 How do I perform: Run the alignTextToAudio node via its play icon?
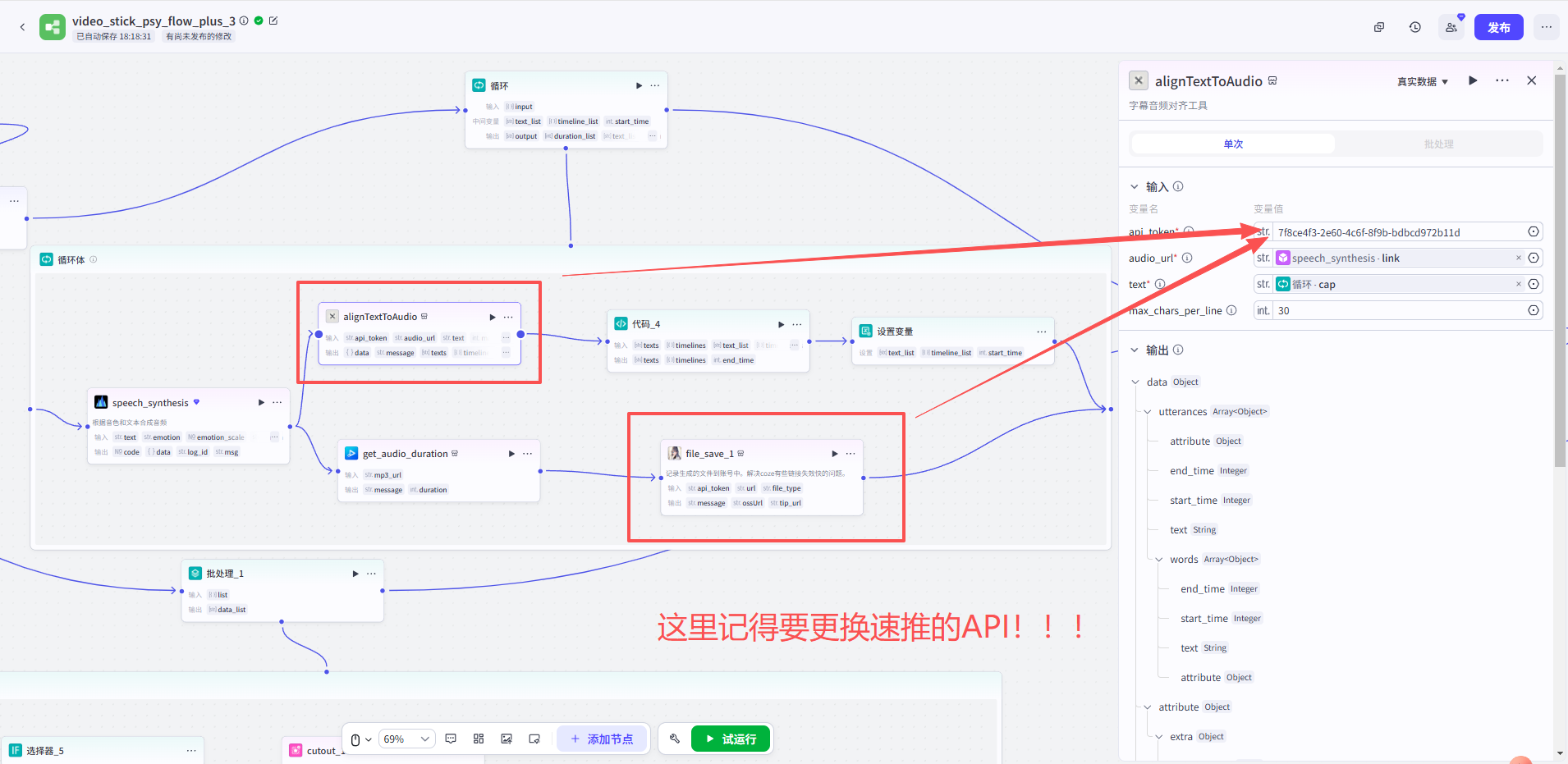pyautogui.click(x=491, y=316)
